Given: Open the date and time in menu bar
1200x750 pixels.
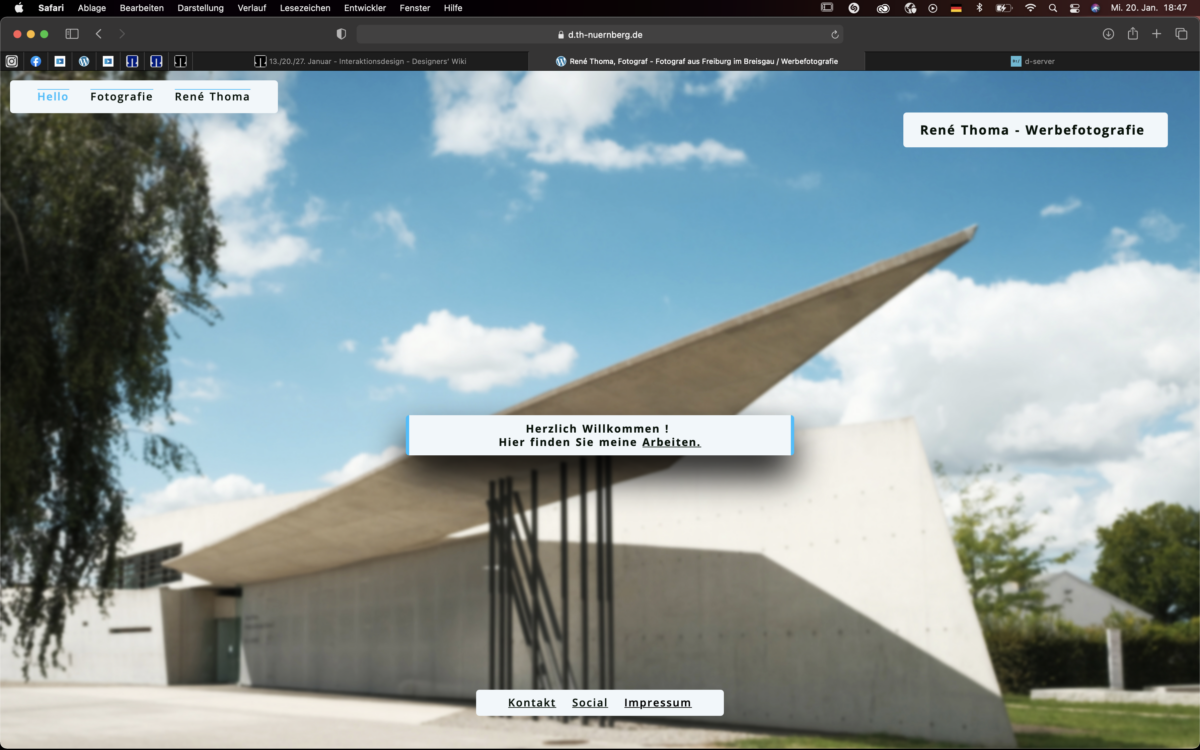Looking at the screenshot, I should pyautogui.click(x=1149, y=8).
